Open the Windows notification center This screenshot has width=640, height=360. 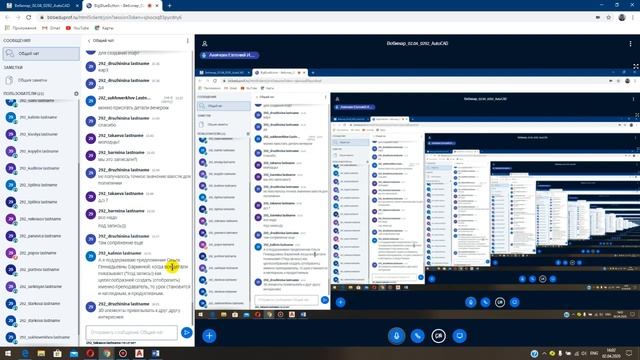(x=629, y=353)
